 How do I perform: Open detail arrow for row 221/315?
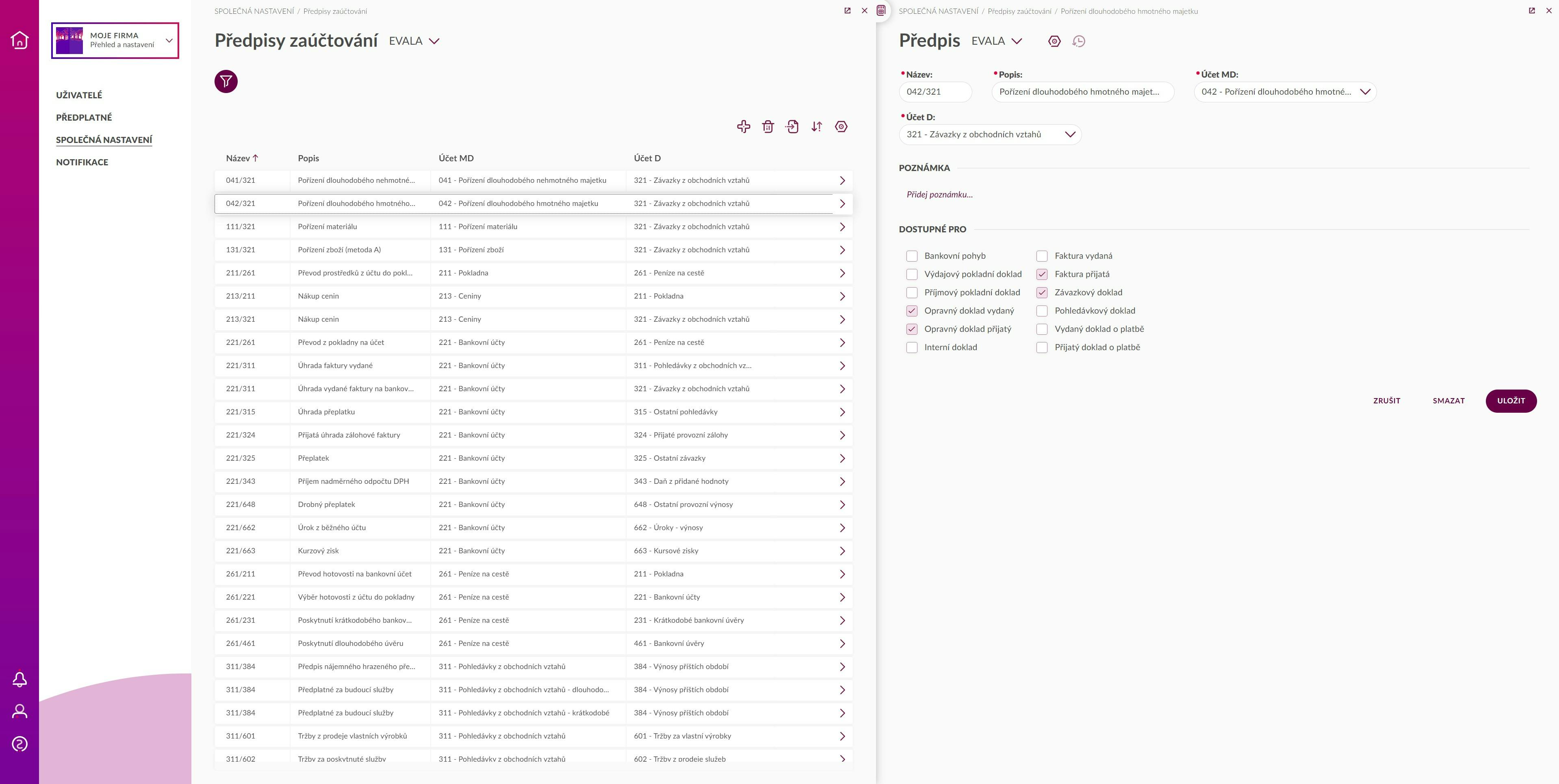[842, 412]
